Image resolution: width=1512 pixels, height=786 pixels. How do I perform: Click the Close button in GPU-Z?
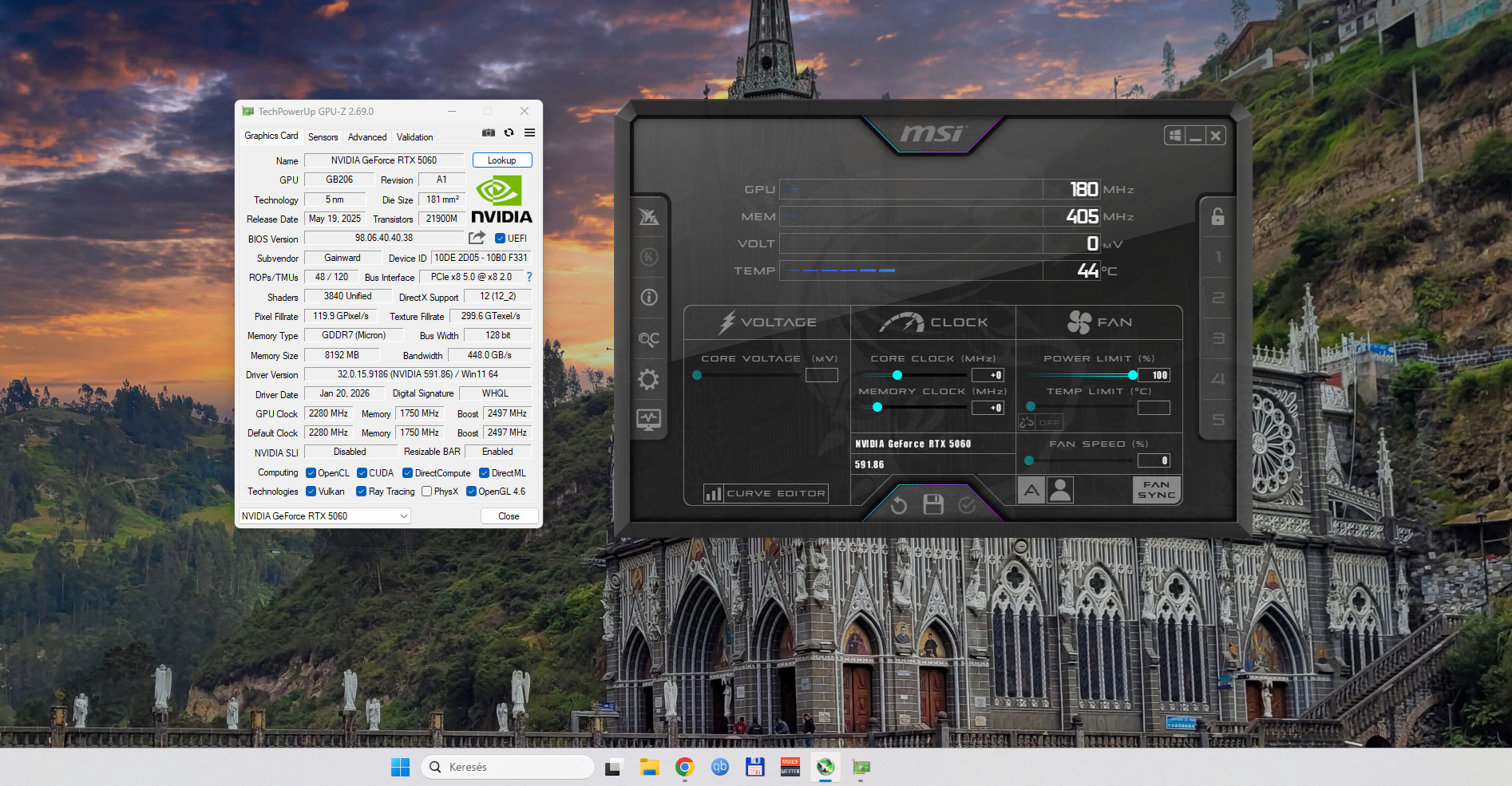[x=509, y=516]
